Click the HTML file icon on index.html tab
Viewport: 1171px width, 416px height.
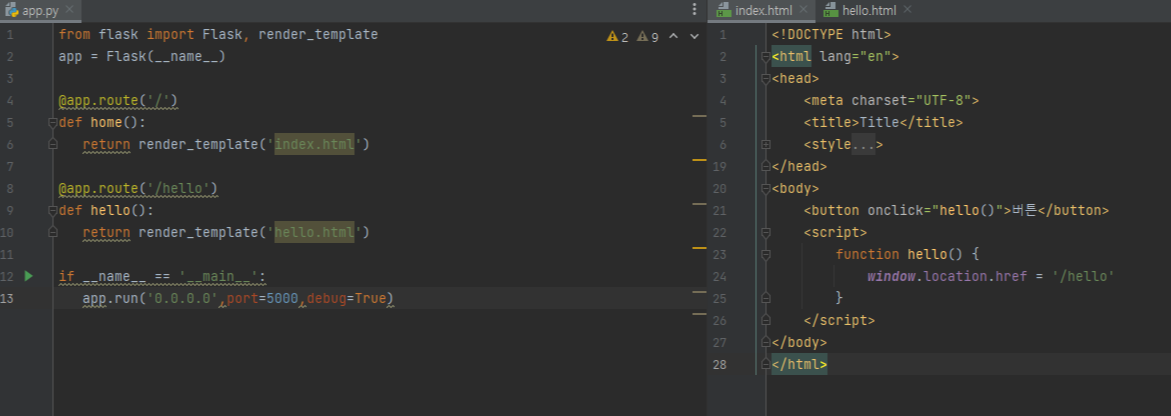point(723,10)
